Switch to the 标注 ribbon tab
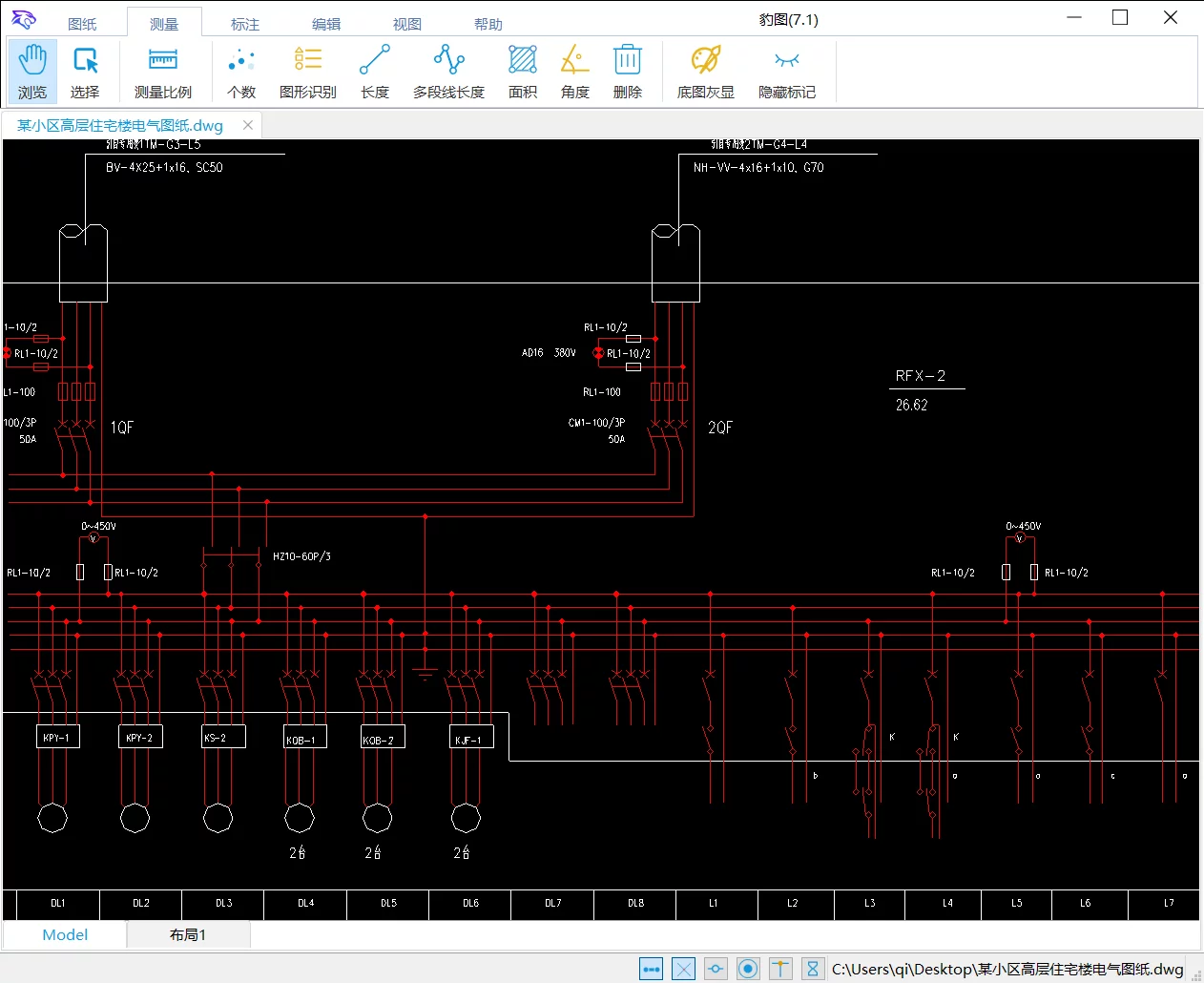 [x=245, y=24]
